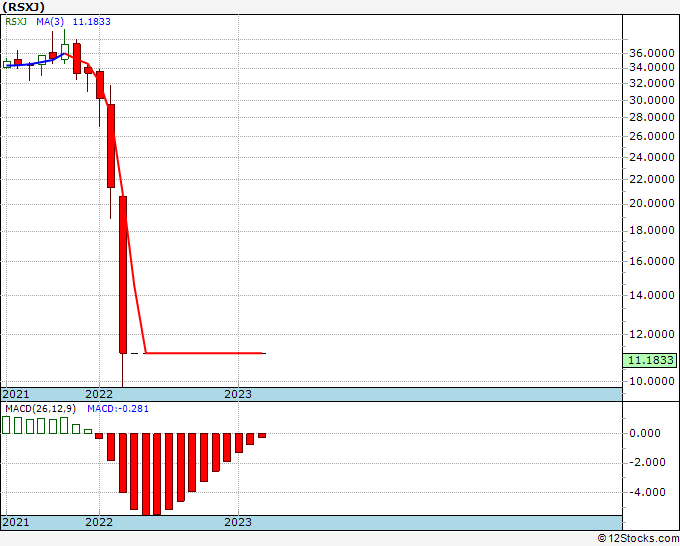Open the 12Stocks.com copyright link
The width and height of the screenshot is (680, 546).
coord(638,538)
